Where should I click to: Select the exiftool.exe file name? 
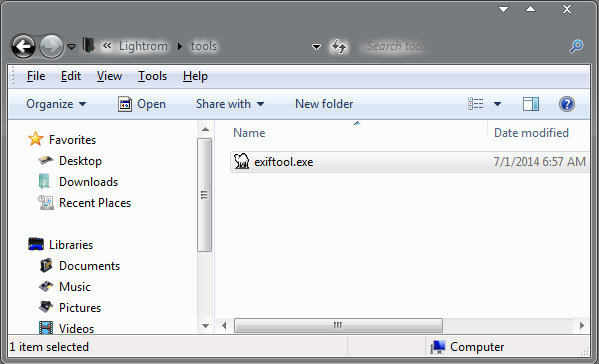[284, 162]
